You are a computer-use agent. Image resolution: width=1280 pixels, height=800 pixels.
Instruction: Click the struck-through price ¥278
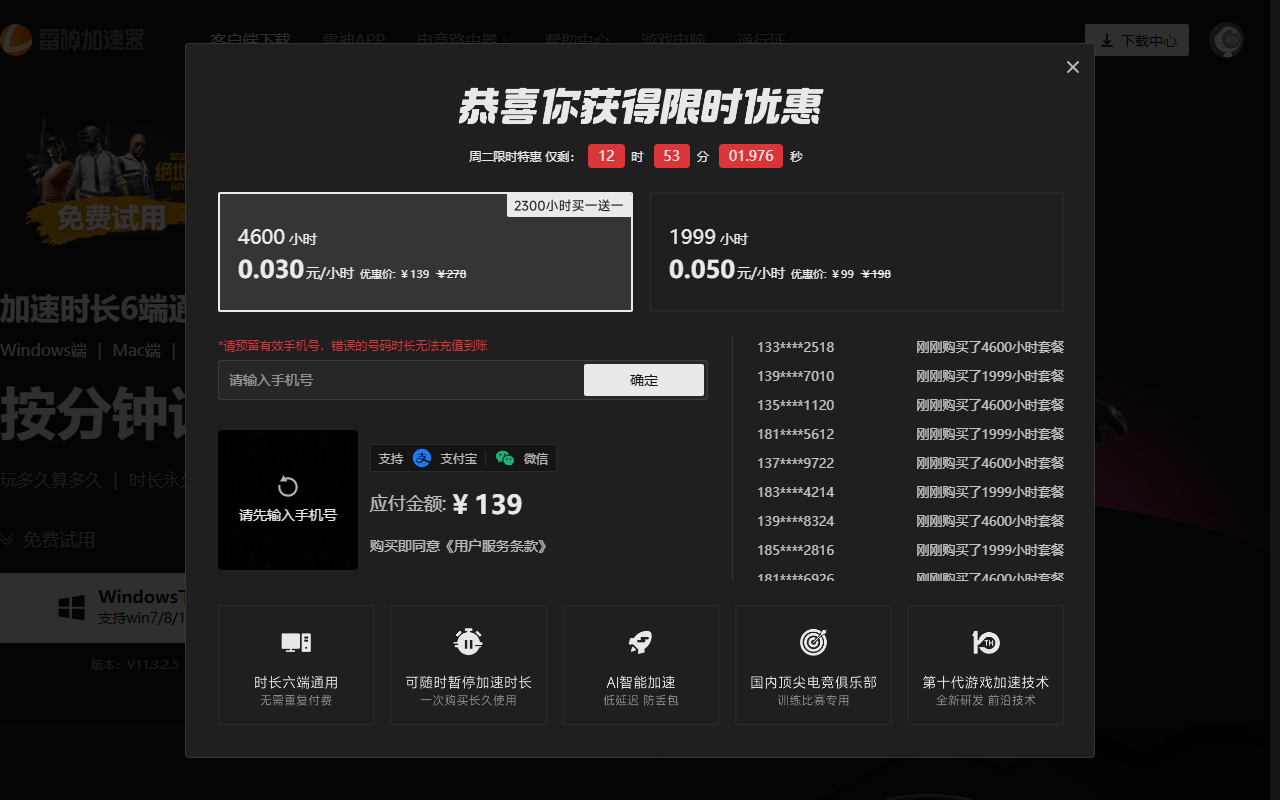452,274
